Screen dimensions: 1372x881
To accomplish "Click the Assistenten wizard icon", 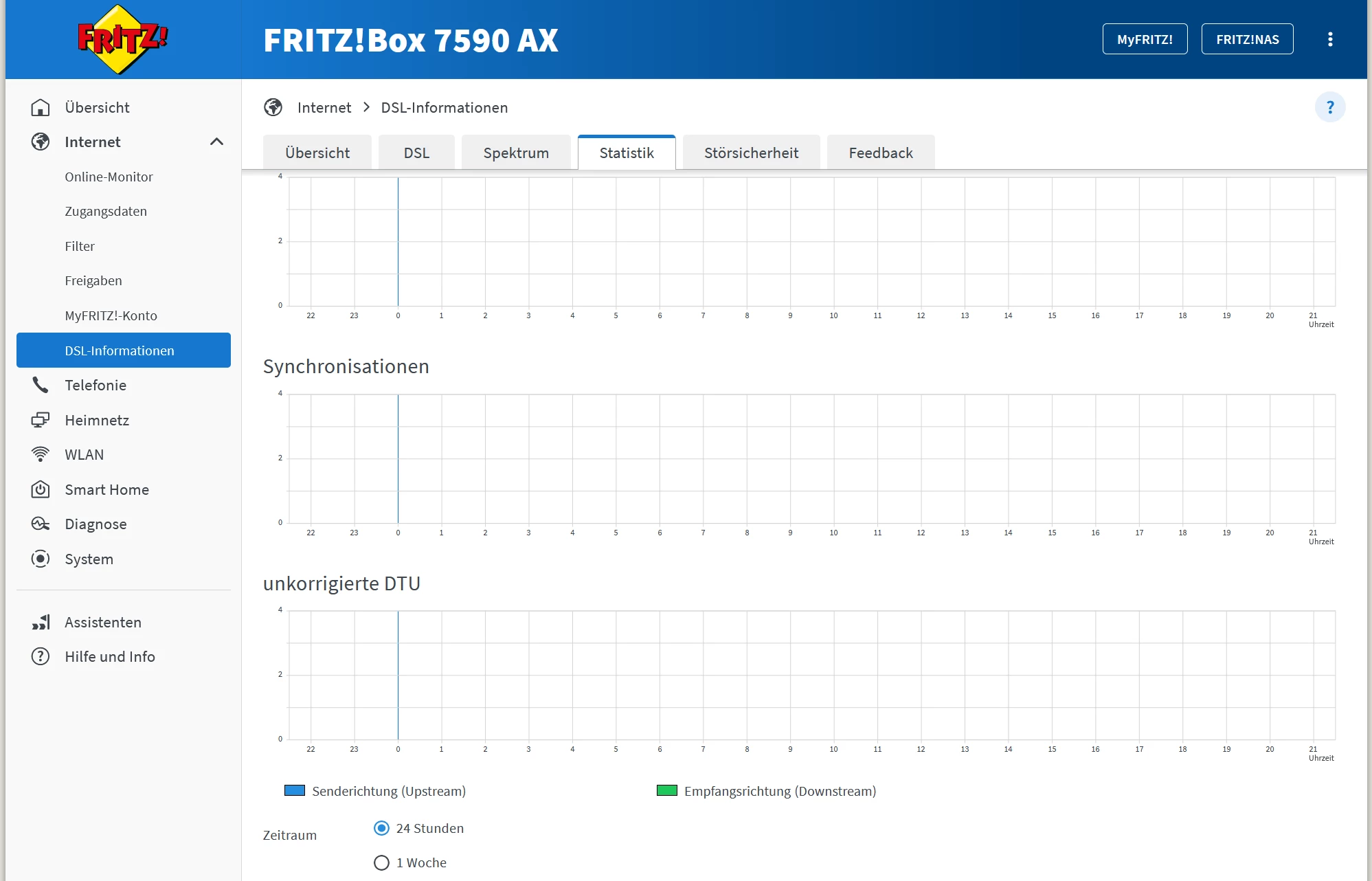I will [x=41, y=622].
